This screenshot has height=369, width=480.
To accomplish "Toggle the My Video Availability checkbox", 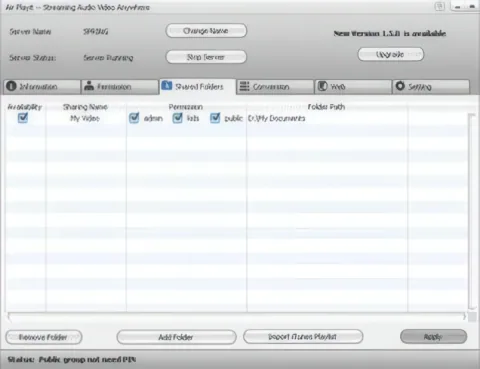I will pos(23,117).
